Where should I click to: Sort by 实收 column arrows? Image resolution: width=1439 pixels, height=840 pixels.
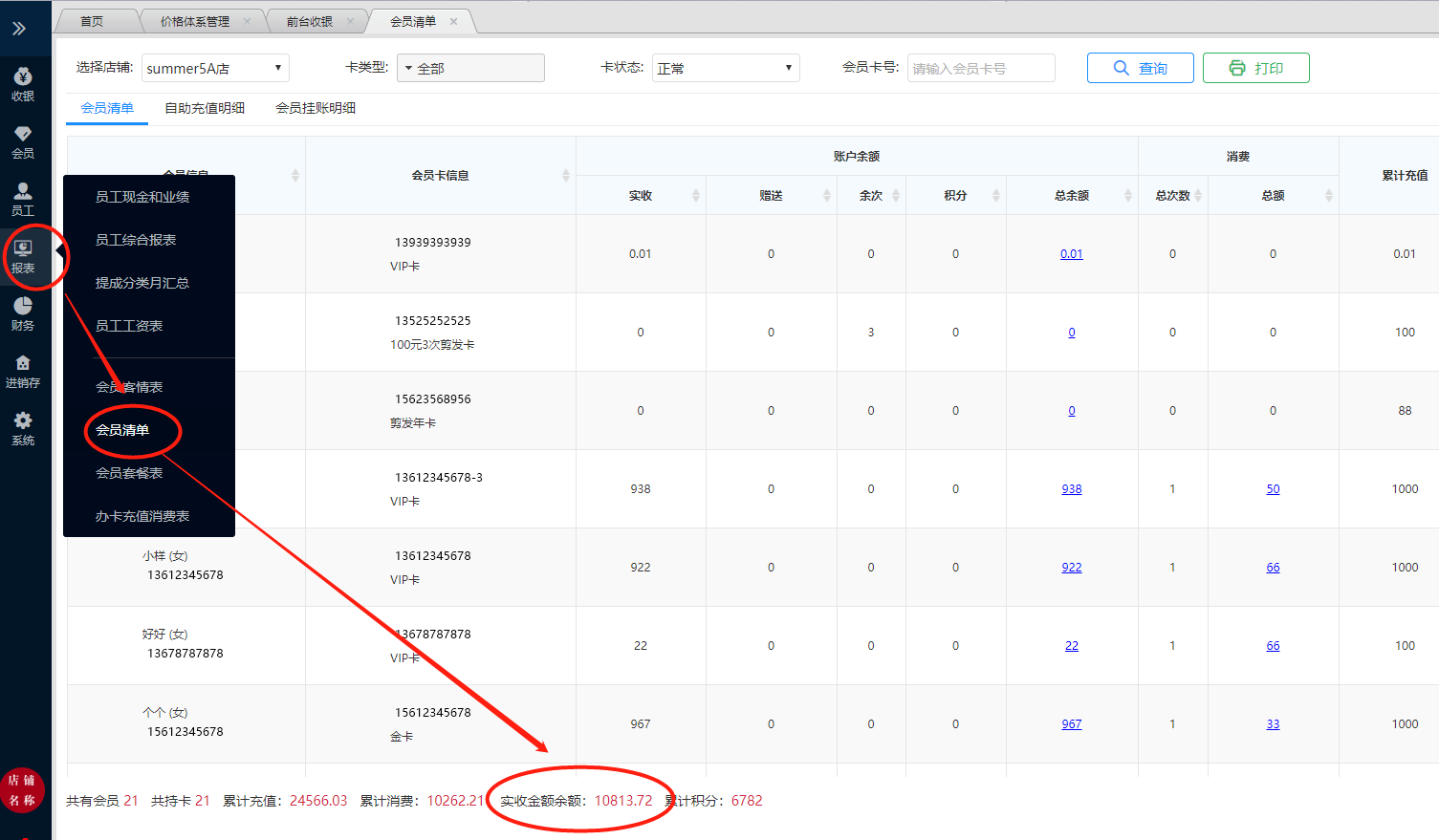click(x=696, y=195)
